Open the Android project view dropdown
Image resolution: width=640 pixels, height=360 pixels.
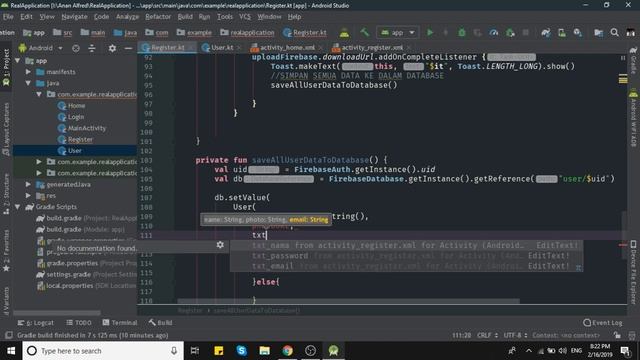point(41,48)
